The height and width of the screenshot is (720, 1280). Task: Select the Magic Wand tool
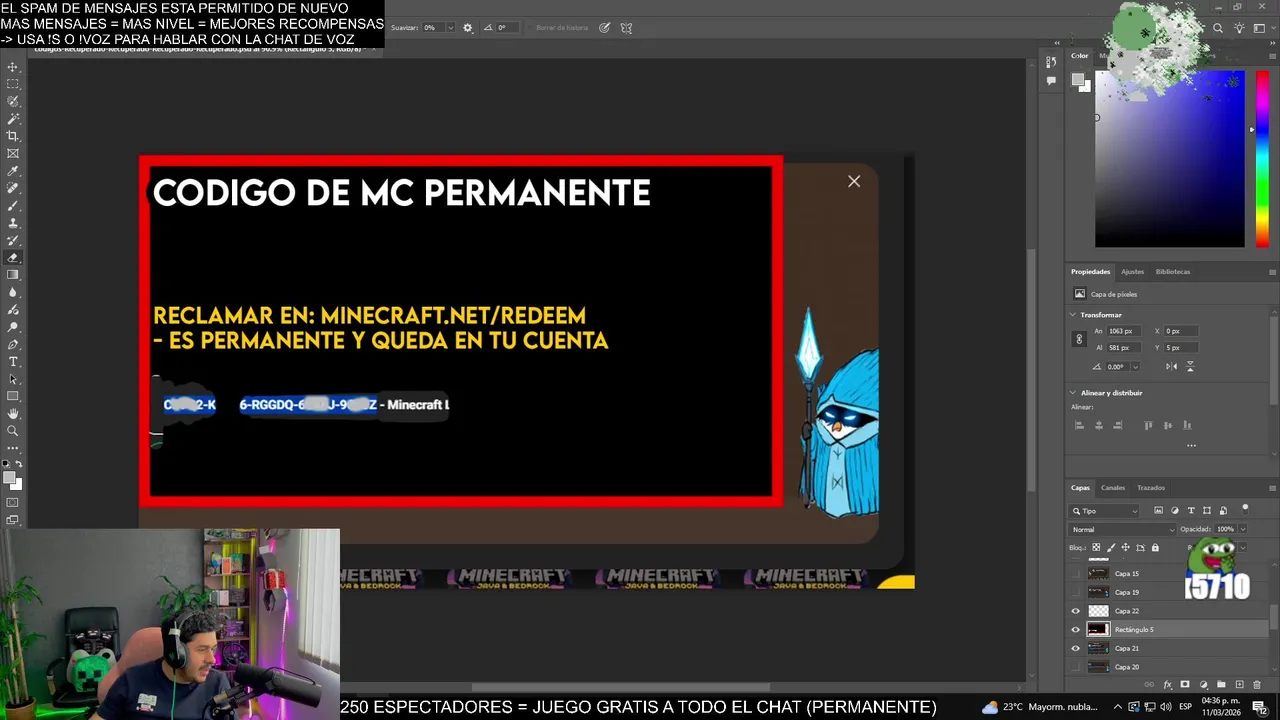(13, 118)
